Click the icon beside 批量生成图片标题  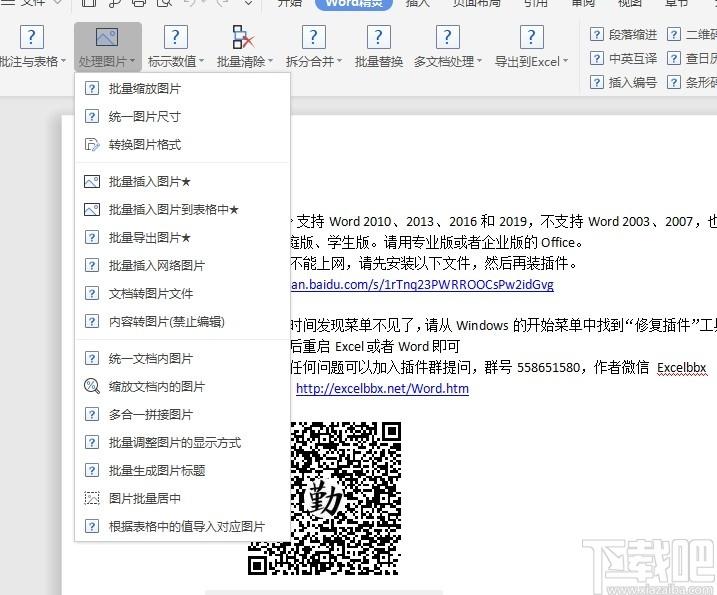pyautogui.click(x=92, y=470)
